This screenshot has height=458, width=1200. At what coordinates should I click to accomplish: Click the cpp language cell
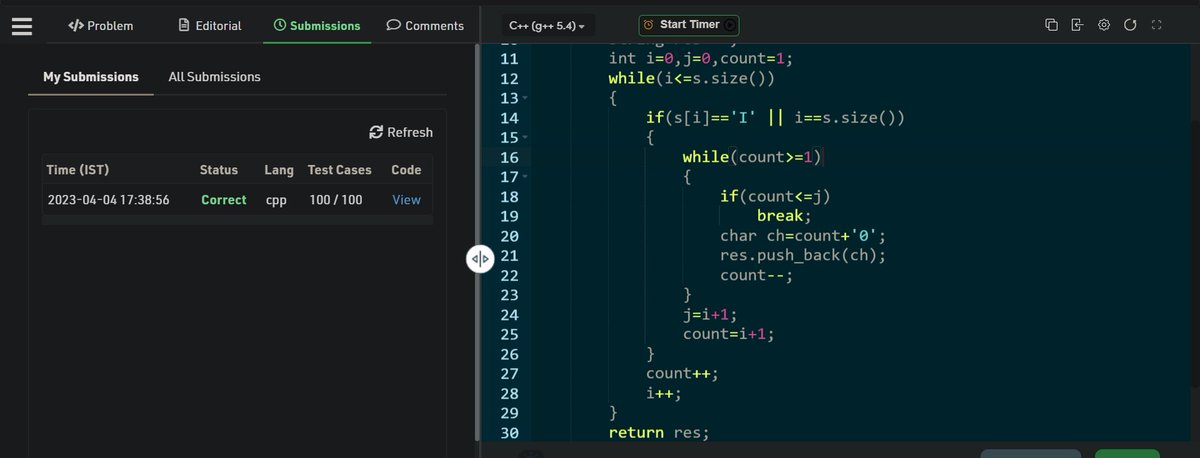(276, 200)
